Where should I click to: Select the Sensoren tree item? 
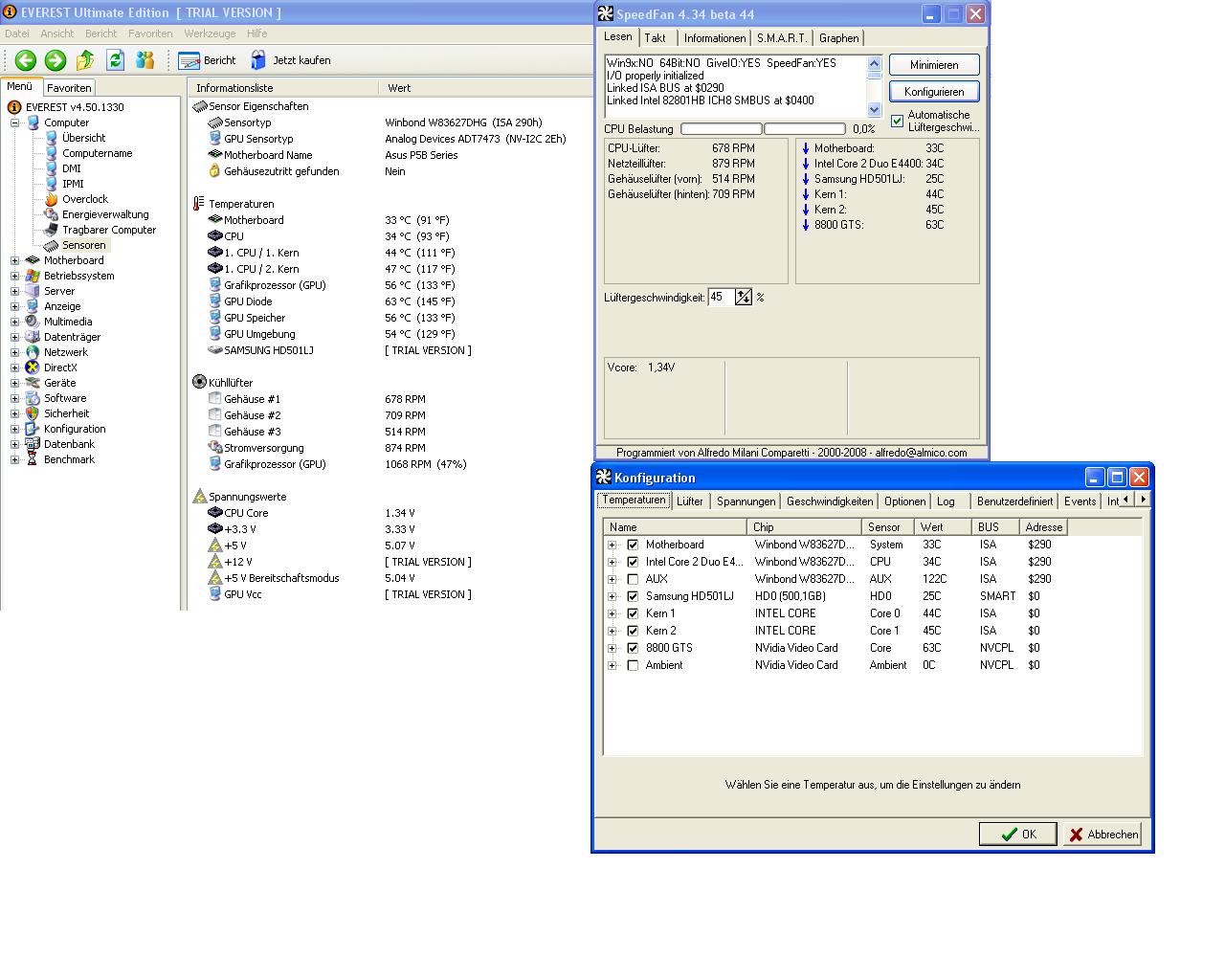point(84,245)
